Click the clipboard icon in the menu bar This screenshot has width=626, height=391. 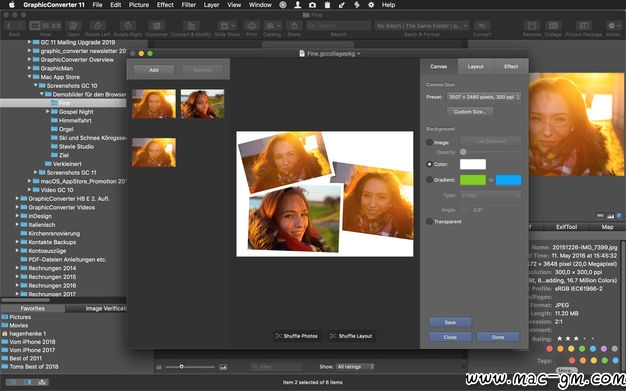[327, 5]
